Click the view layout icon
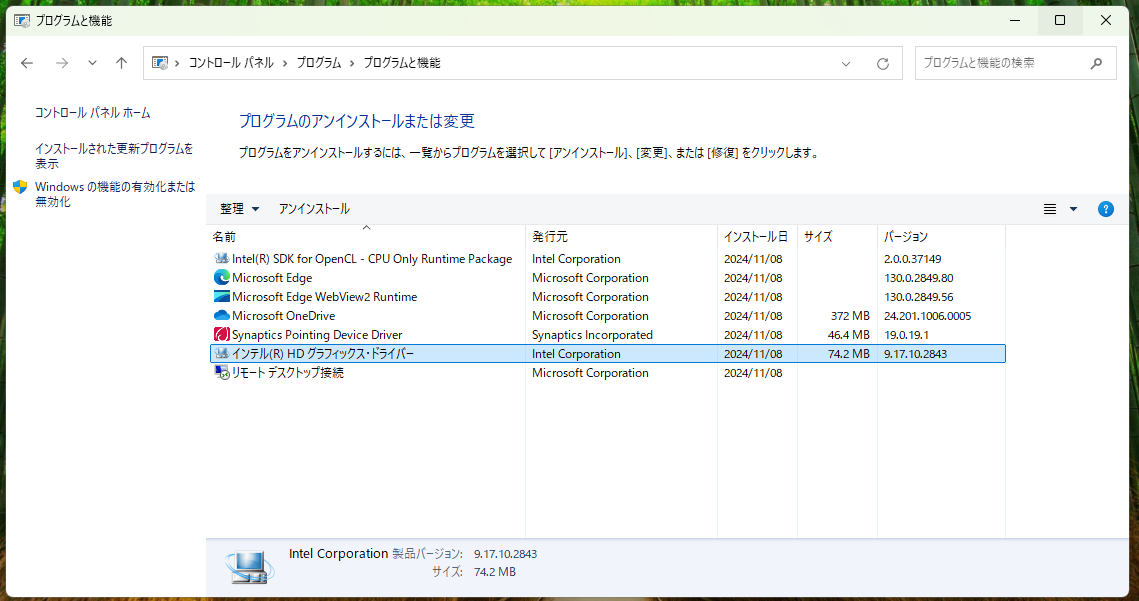Image resolution: width=1139 pixels, height=601 pixels. pos(1050,209)
